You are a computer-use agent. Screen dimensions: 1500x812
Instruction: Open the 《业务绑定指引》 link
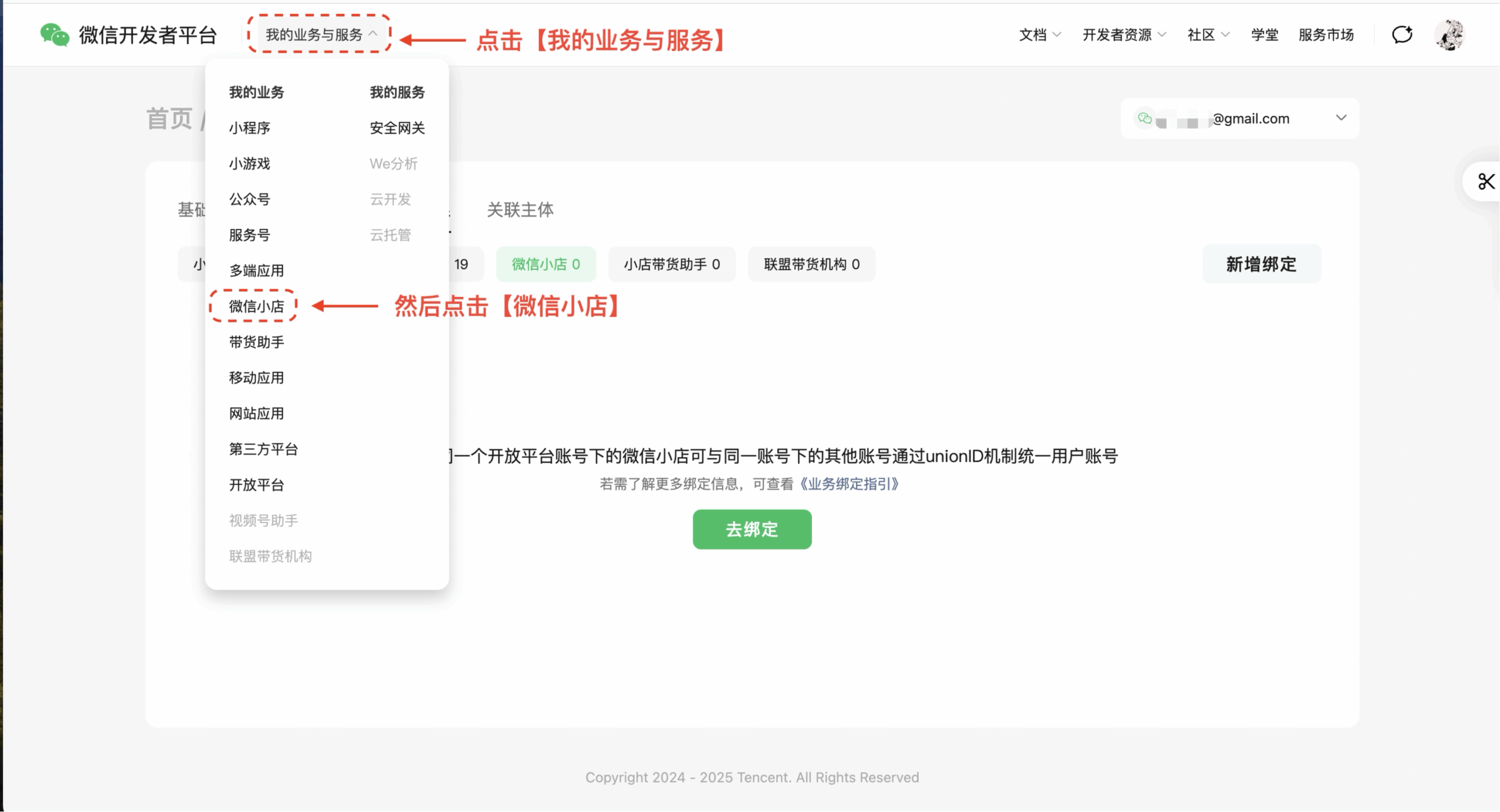(849, 484)
